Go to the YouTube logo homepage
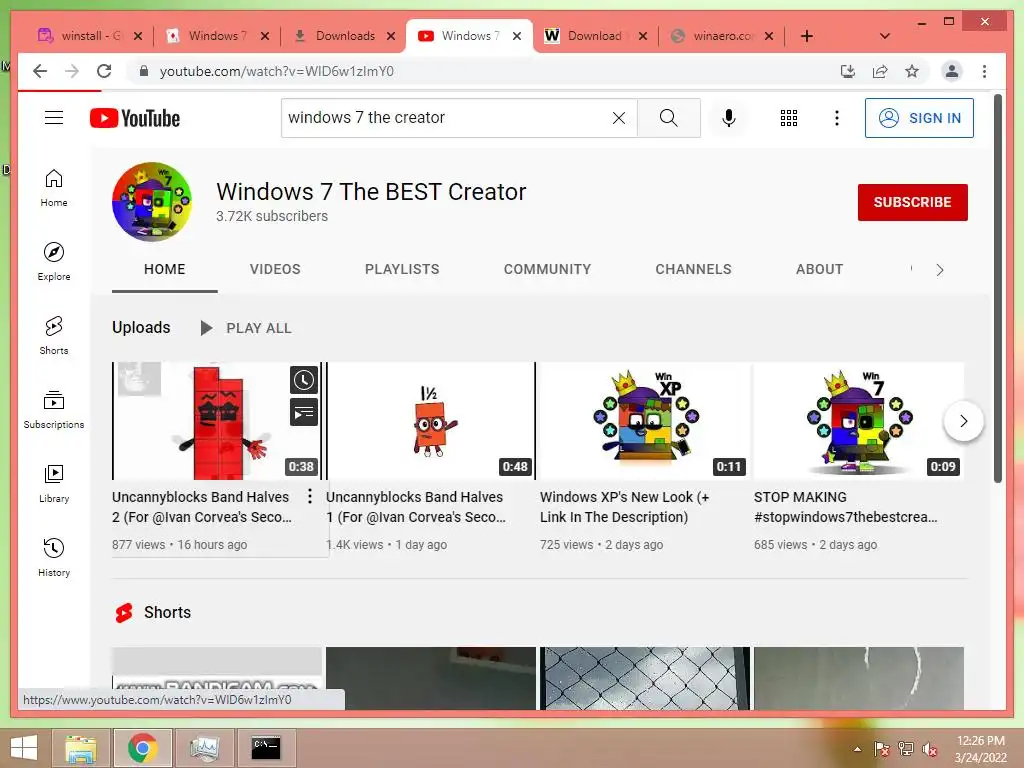Screen dimensions: 1024x768 [x=135, y=118]
